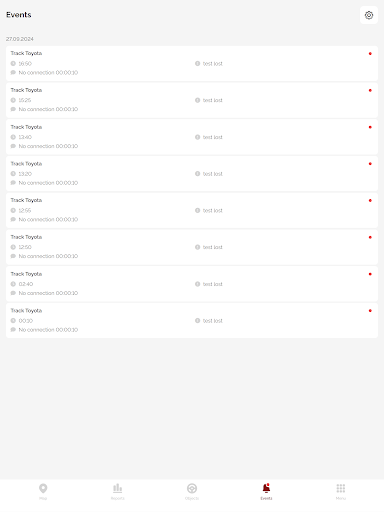
Task: Open the Track Toyota event at 02:40
Action: click(192, 284)
